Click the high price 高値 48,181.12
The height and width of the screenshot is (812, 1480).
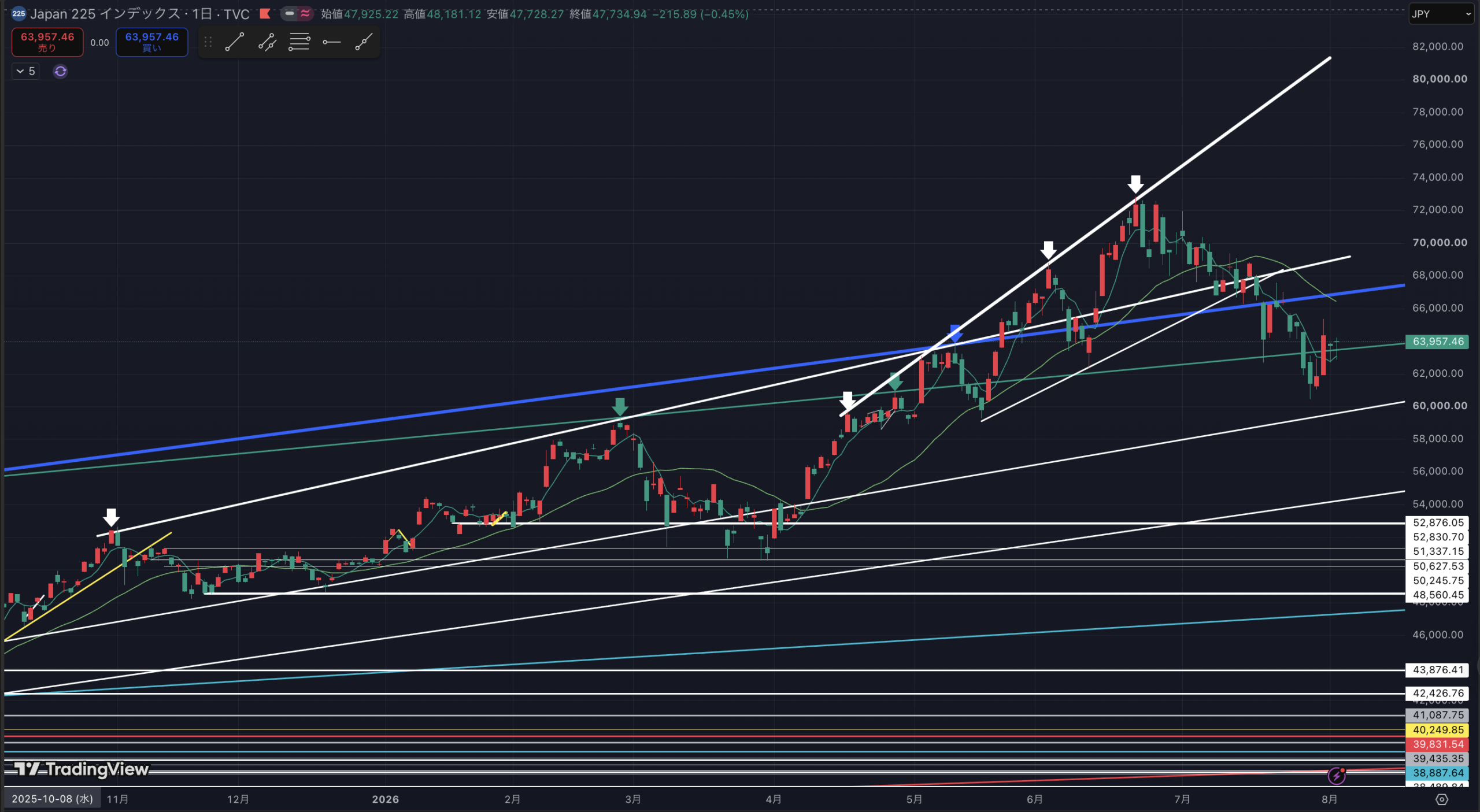click(x=442, y=14)
